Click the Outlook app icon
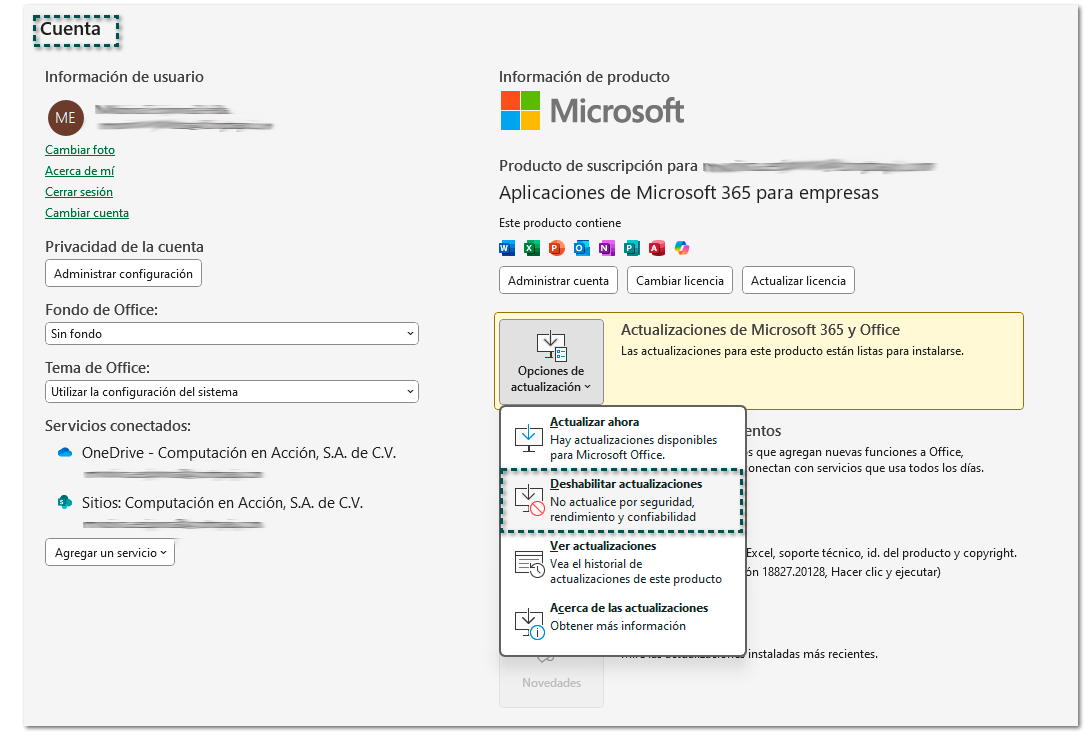 point(582,248)
